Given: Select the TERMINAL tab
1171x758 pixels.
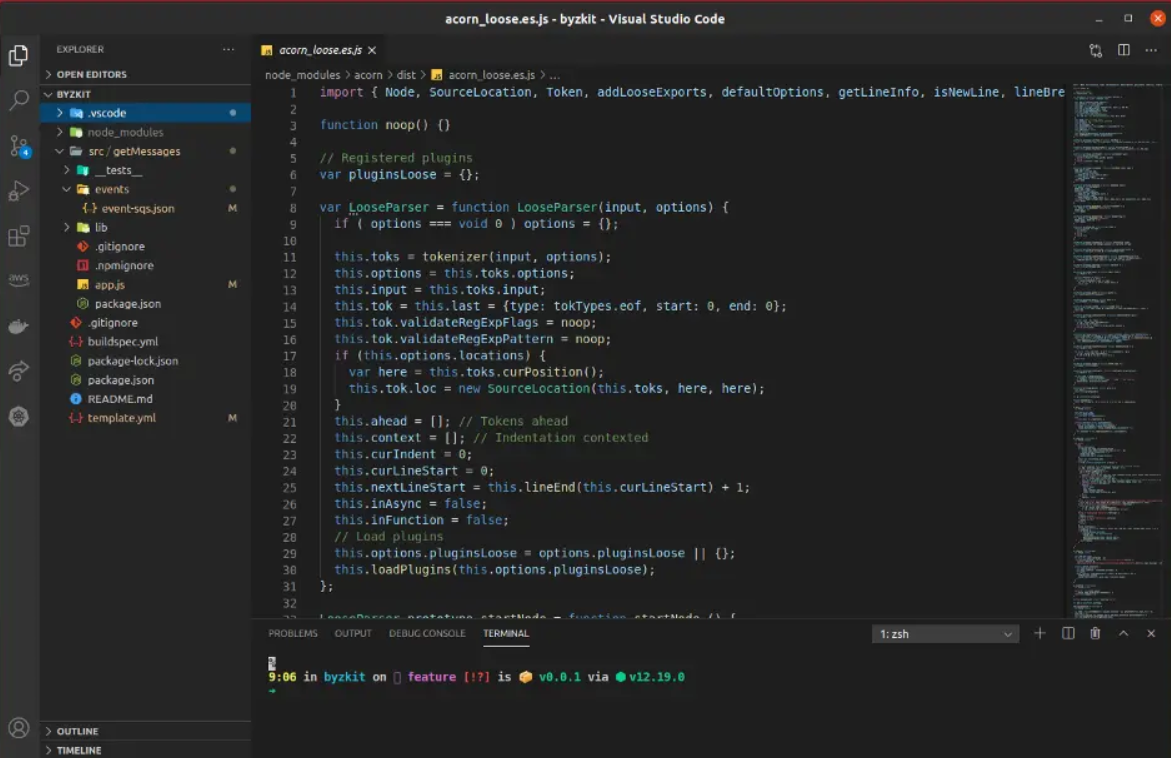Looking at the screenshot, I should point(506,633).
